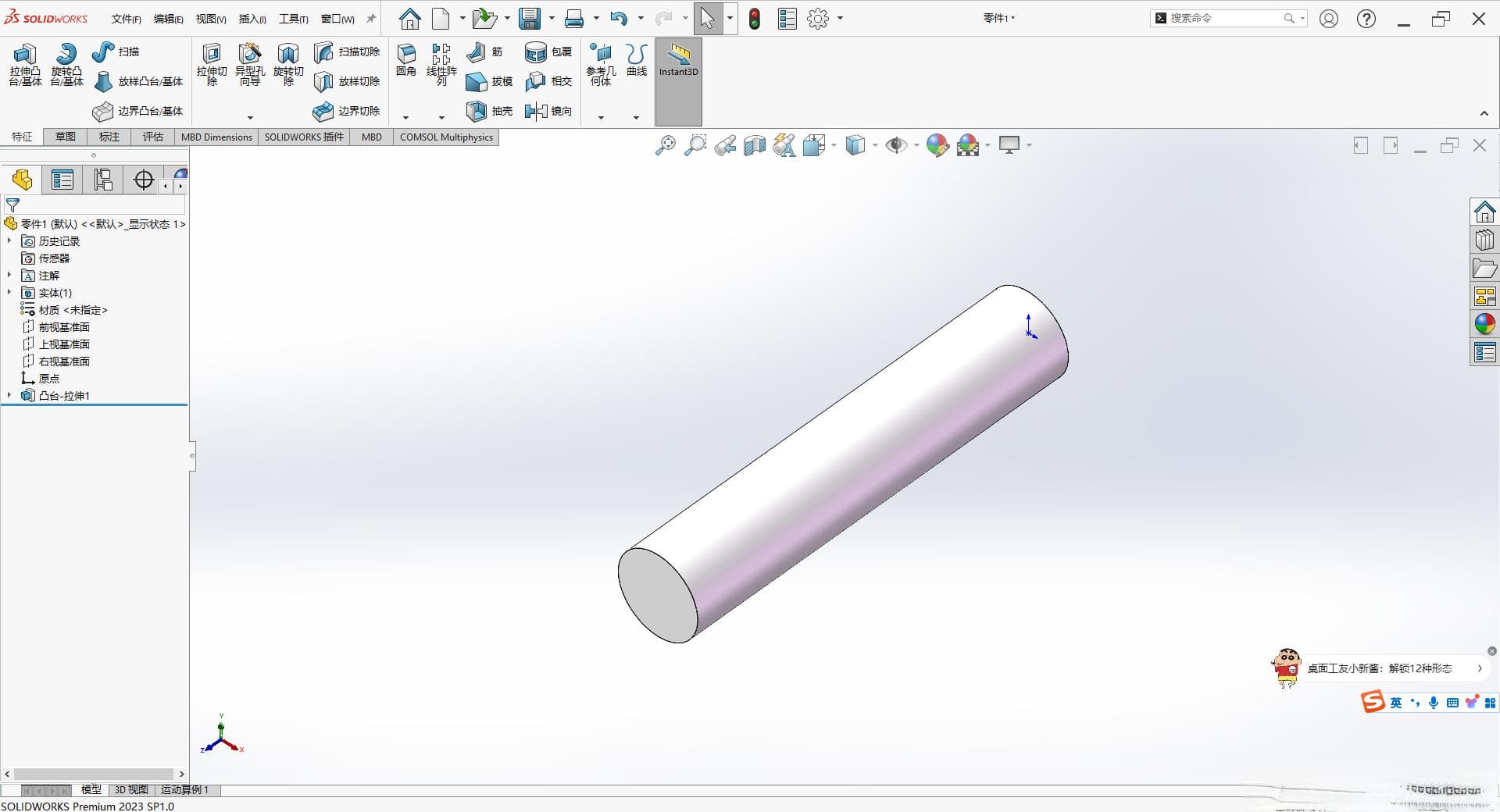Click the Wrap tool (包覆)
The image size is (1500, 812).
coord(548,52)
